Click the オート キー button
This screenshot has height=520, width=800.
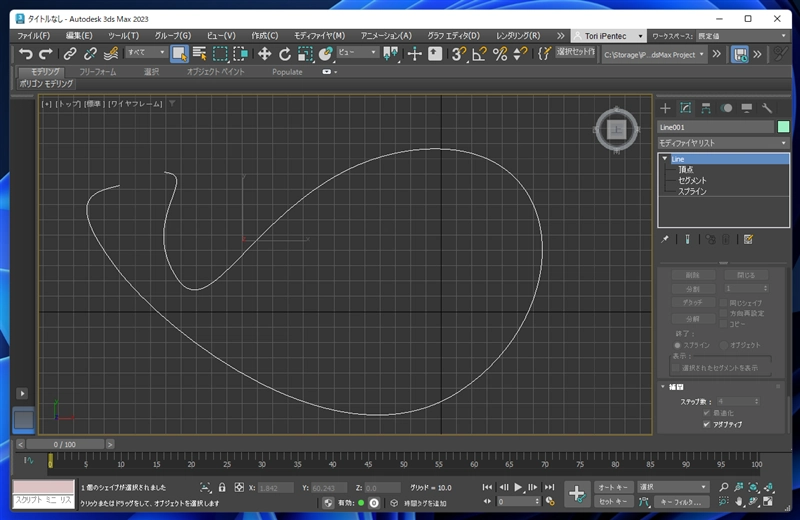pyautogui.click(x=613, y=487)
